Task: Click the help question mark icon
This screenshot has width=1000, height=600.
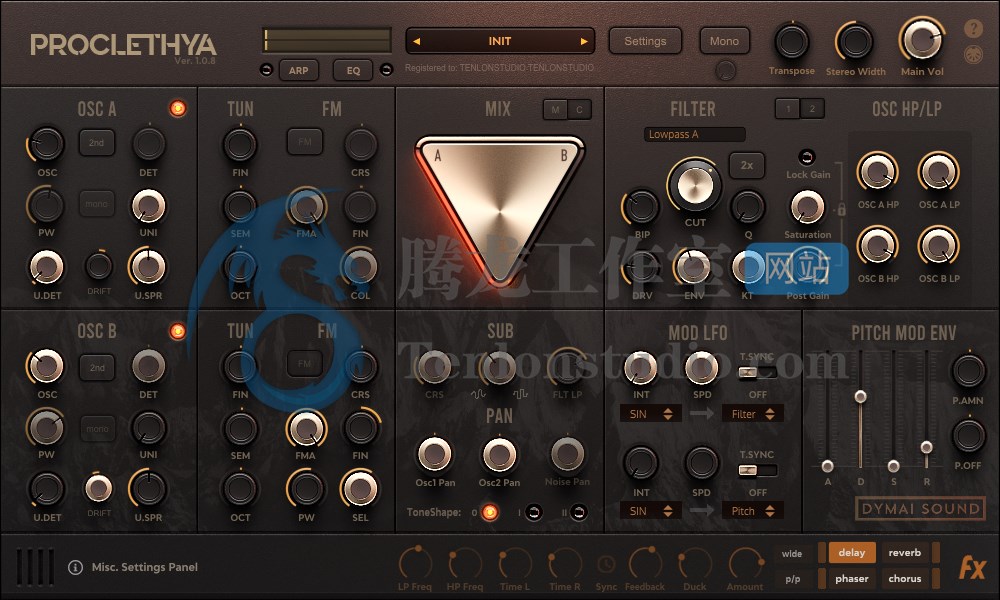Action: (x=973, y=29)
